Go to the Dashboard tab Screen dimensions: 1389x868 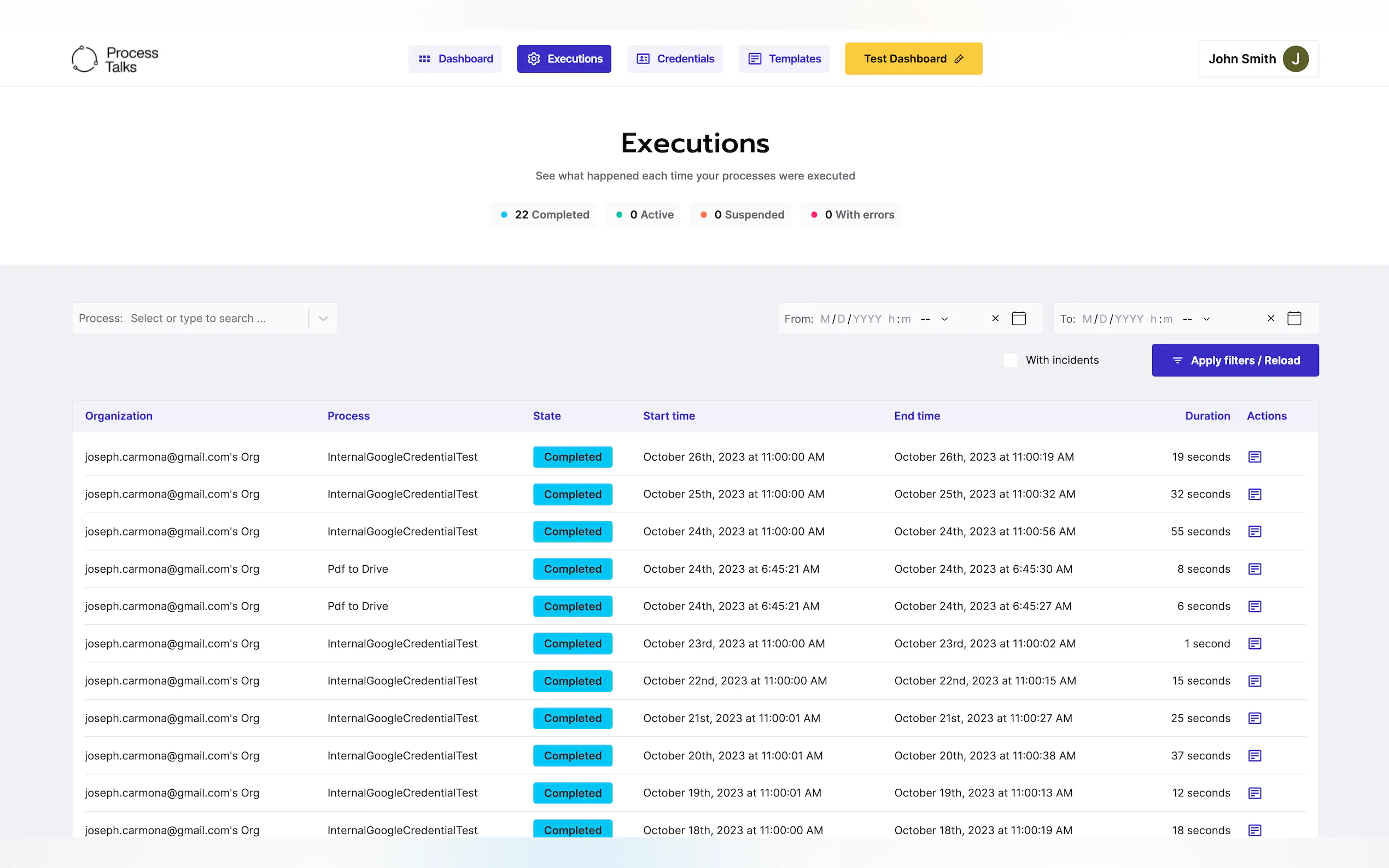455,59
